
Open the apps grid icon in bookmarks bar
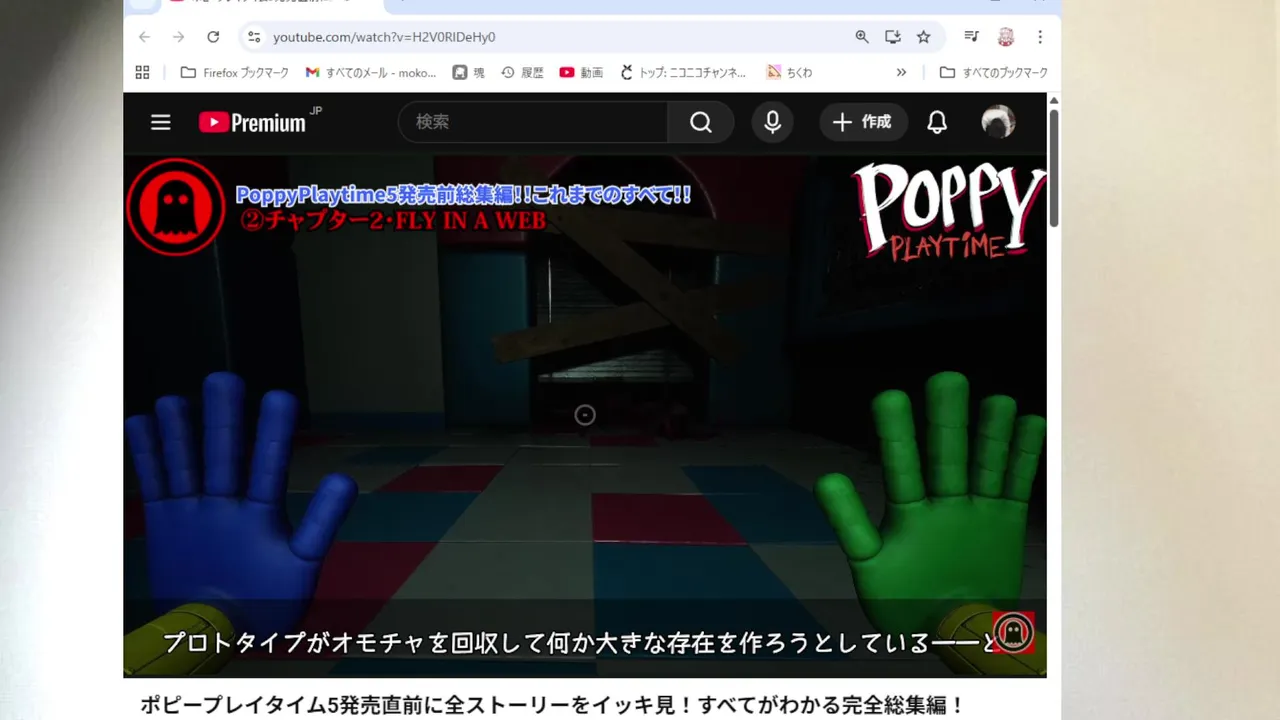coord(142,72)
